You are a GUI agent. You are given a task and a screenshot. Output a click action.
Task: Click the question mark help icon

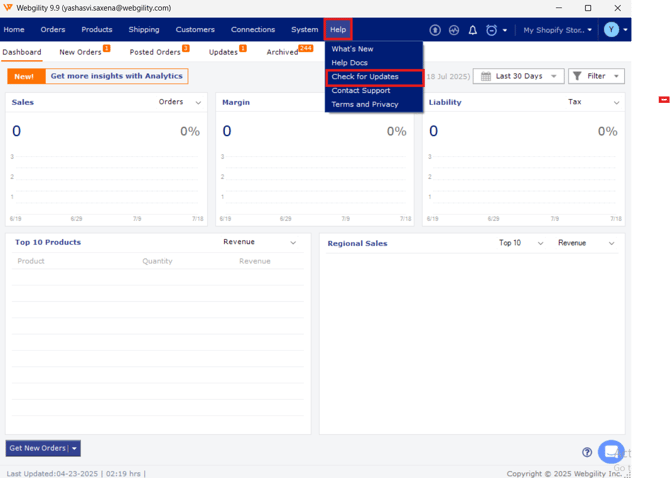587,452
